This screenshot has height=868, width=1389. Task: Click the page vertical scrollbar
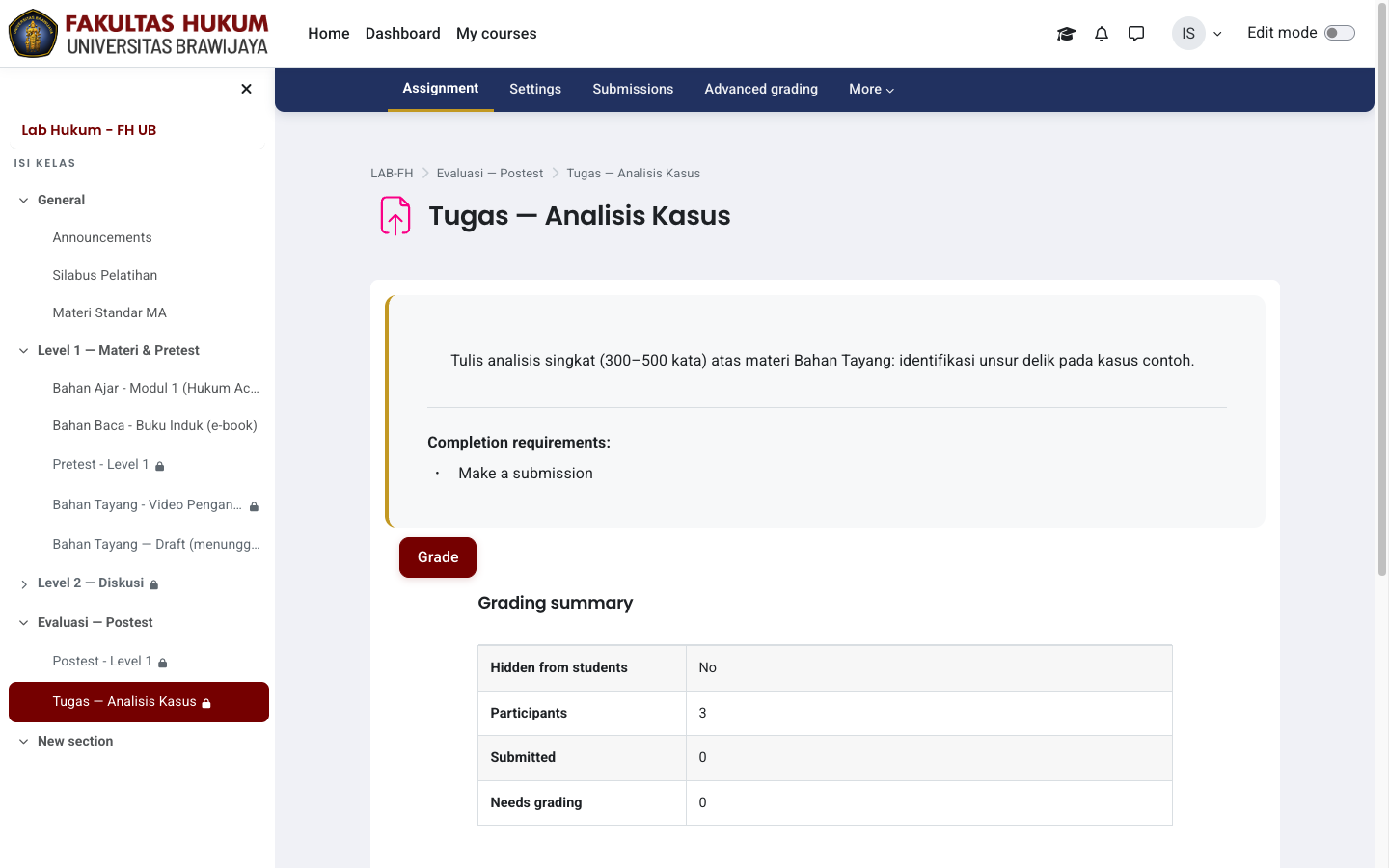[1381, 289]
